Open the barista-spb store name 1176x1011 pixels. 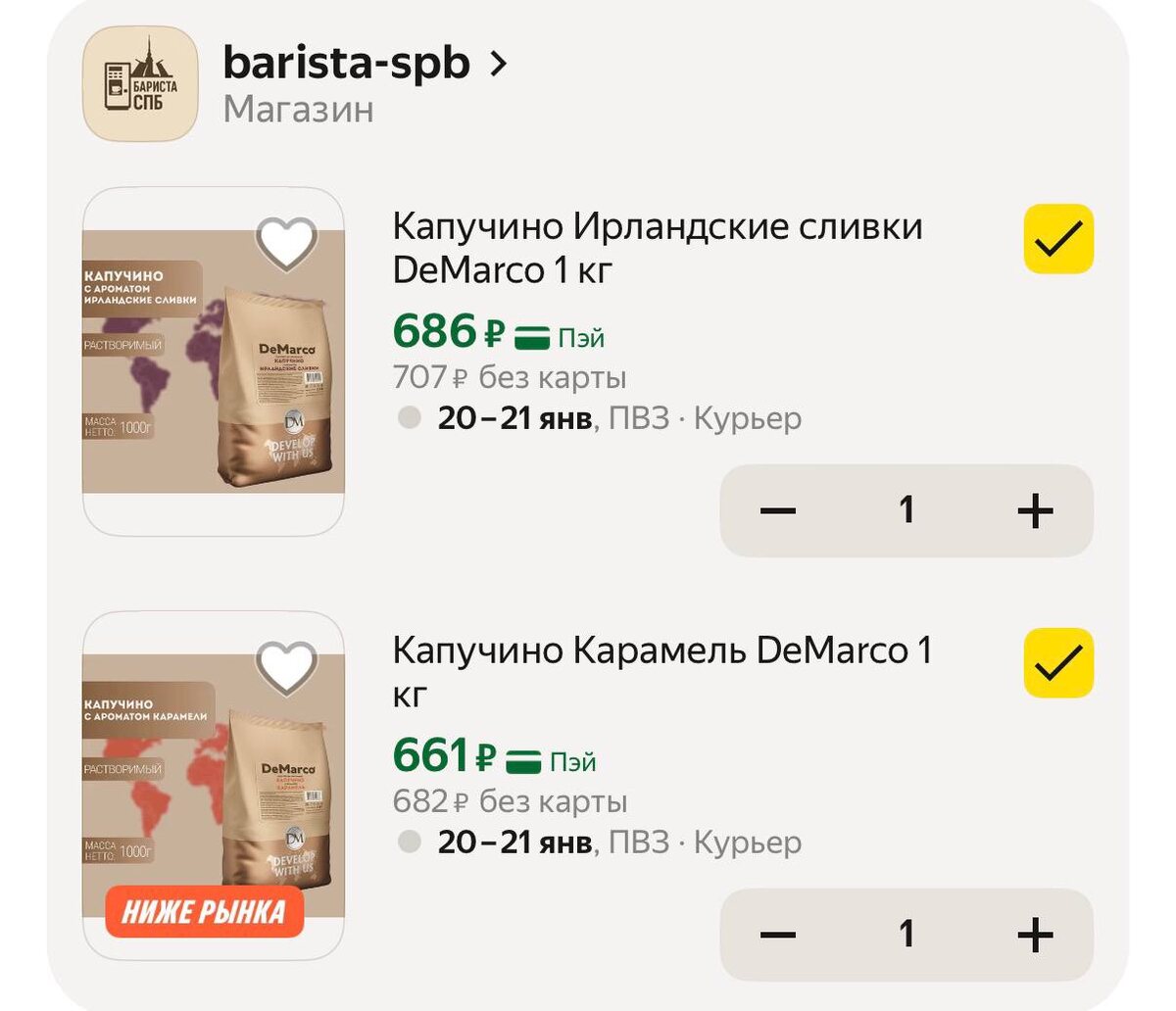347,63
